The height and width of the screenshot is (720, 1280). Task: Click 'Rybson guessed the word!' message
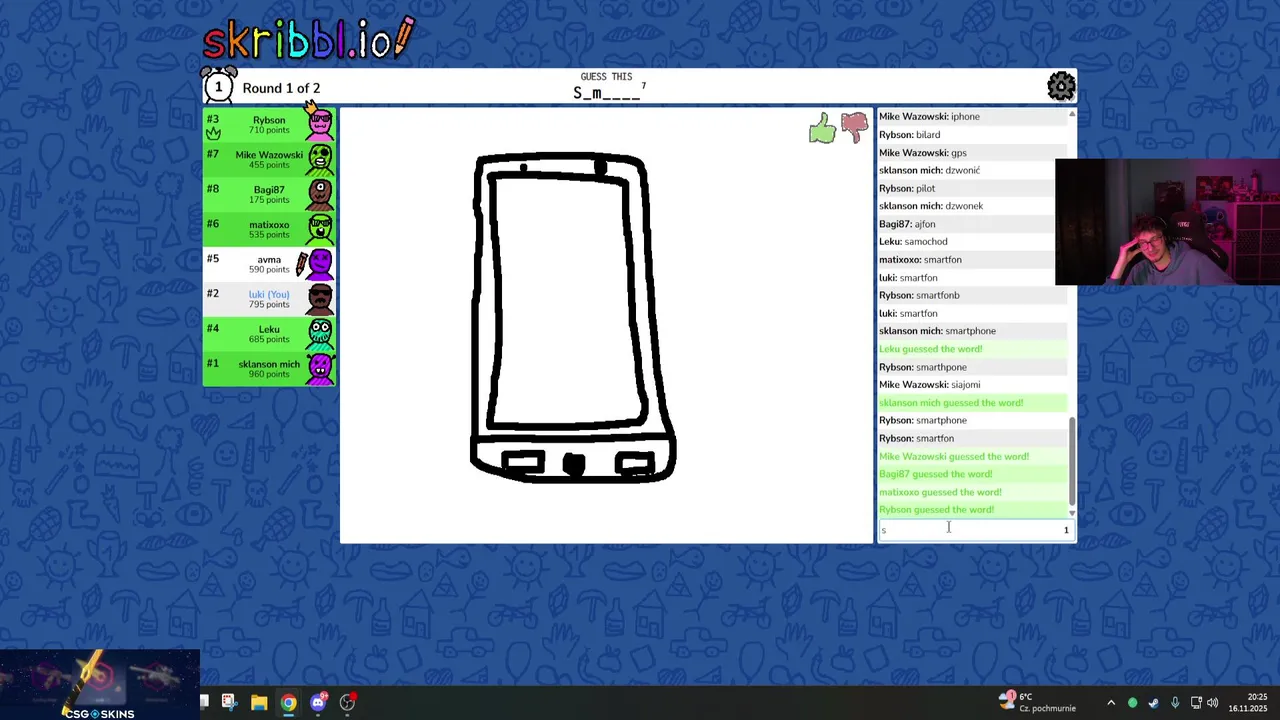point(936,510)
